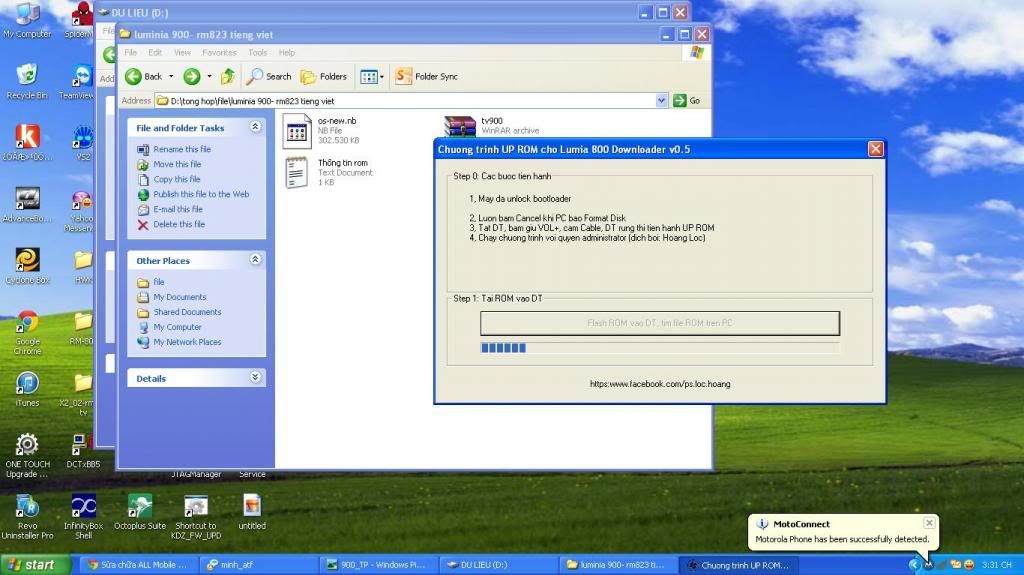The width and height of the screenshot is (1024, 575).
Task: Switch to Sửa chữa ALL Mobile taskbar item
Action: pyautogui.click(x=138, y=565)
